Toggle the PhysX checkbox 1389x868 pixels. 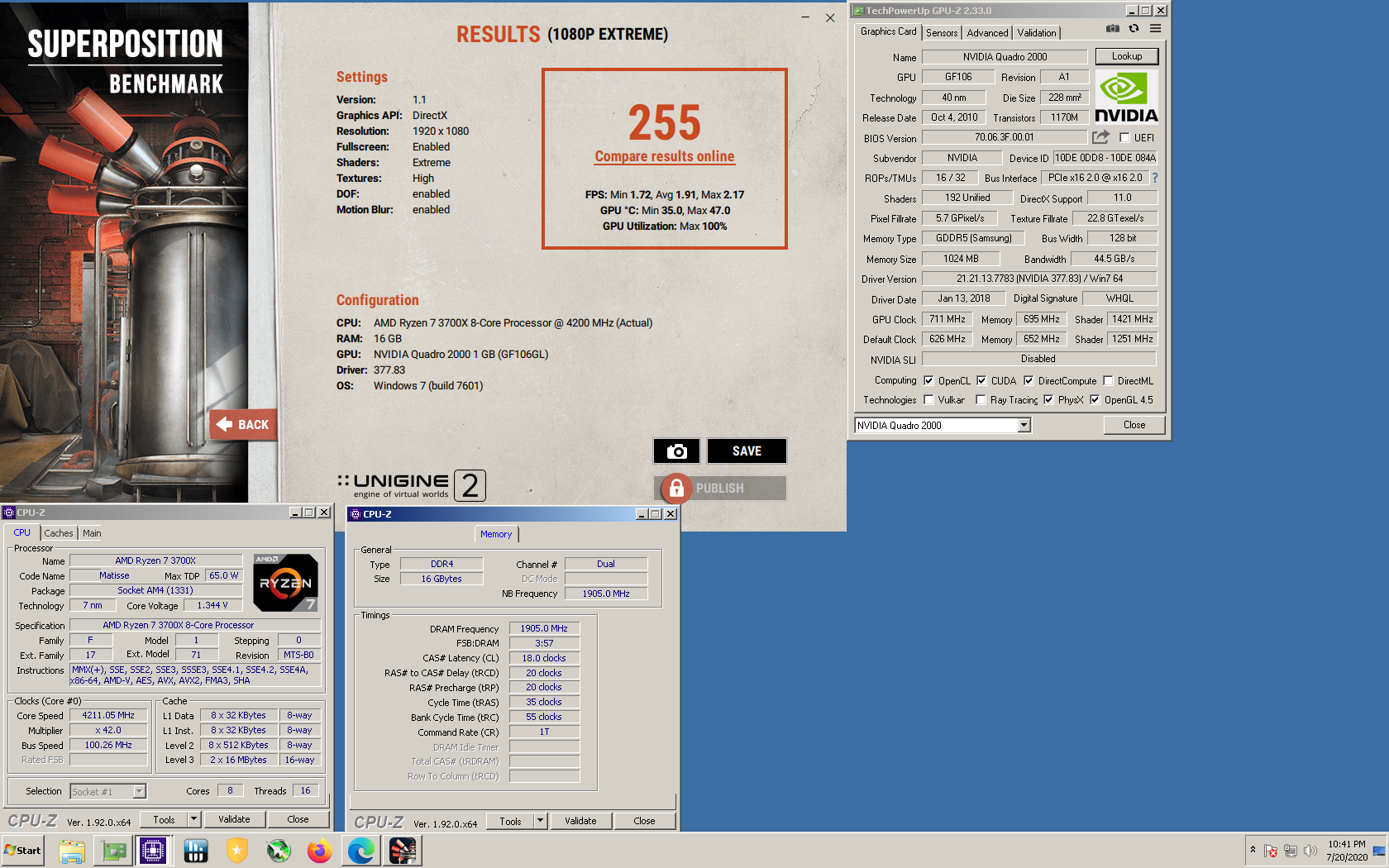(1048, 400)
